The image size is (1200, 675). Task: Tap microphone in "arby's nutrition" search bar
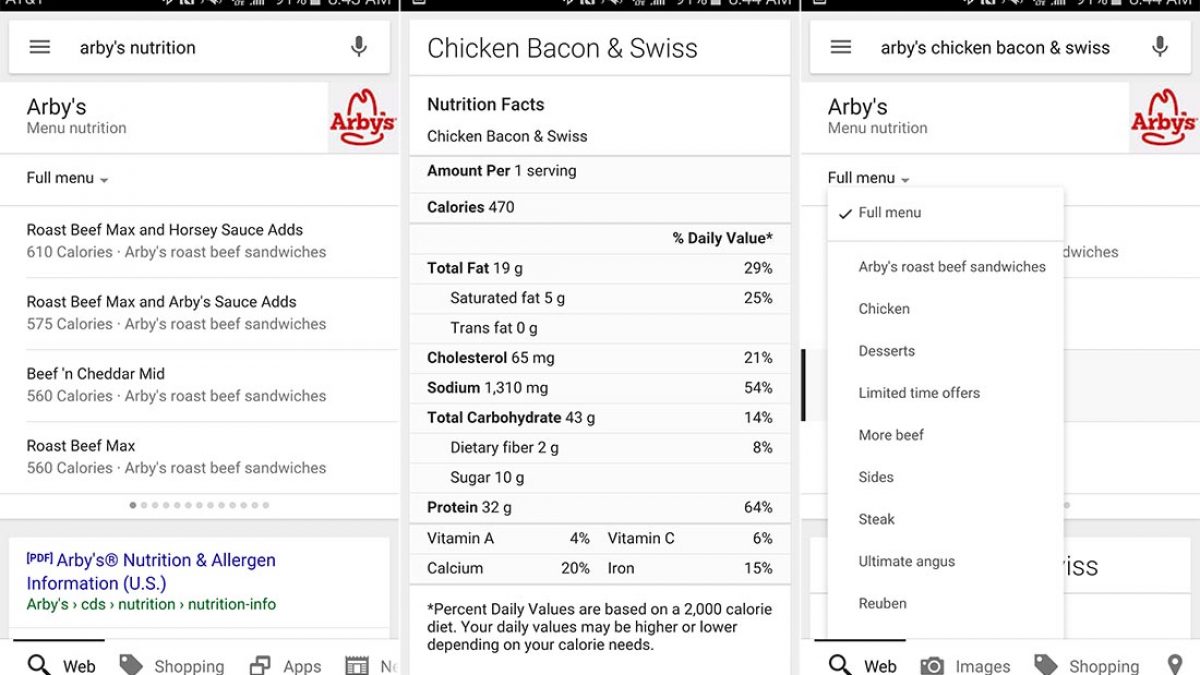(x=359, y=47)
